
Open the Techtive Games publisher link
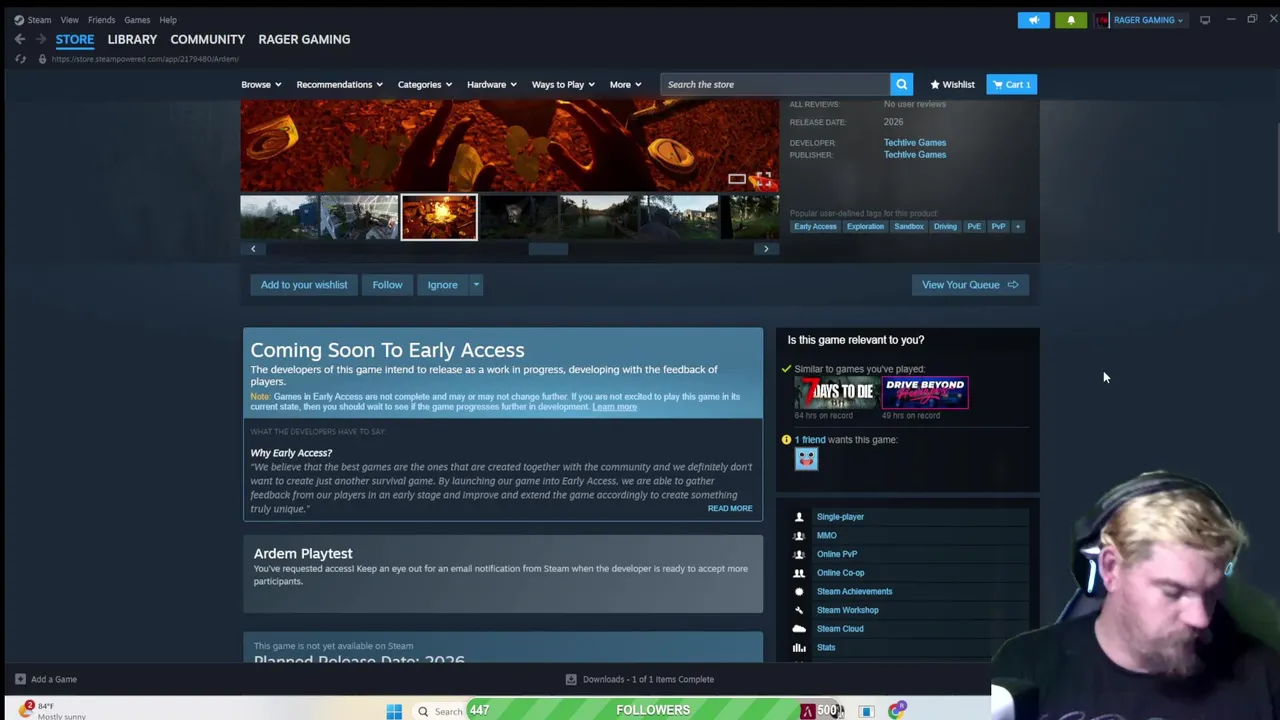[914, 155]
